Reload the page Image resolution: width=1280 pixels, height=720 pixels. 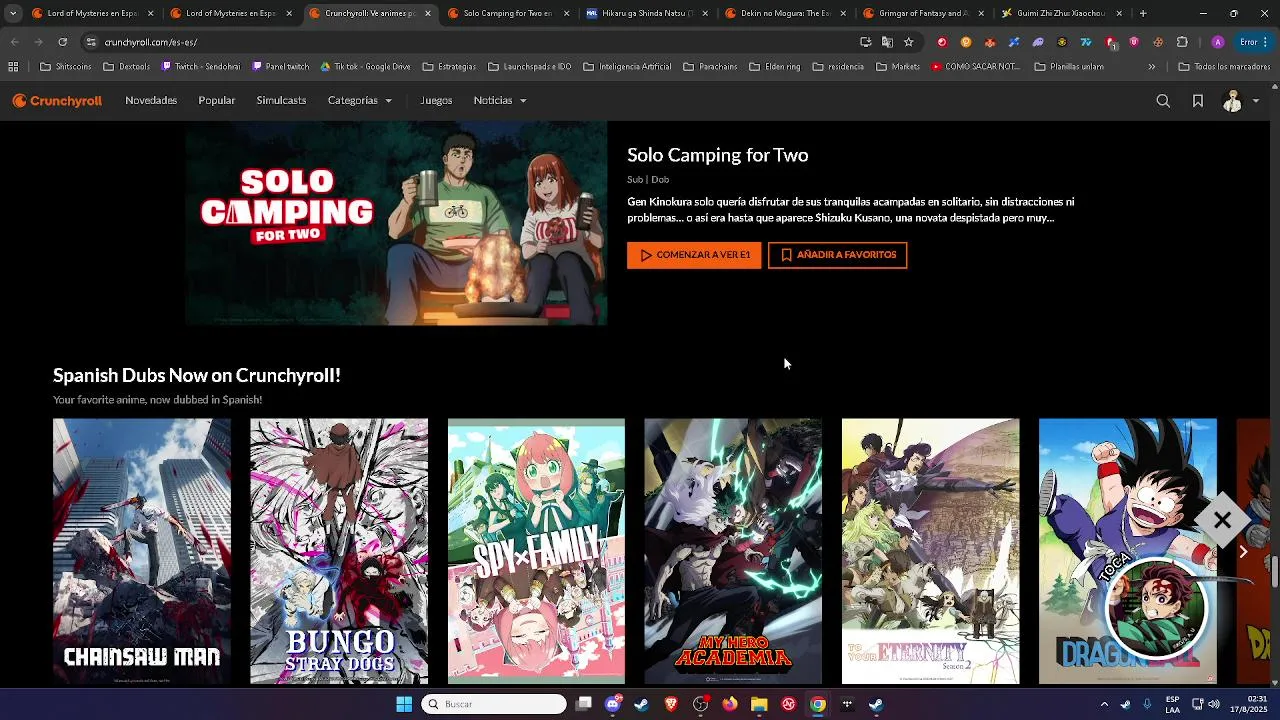(x=62, y=42)
